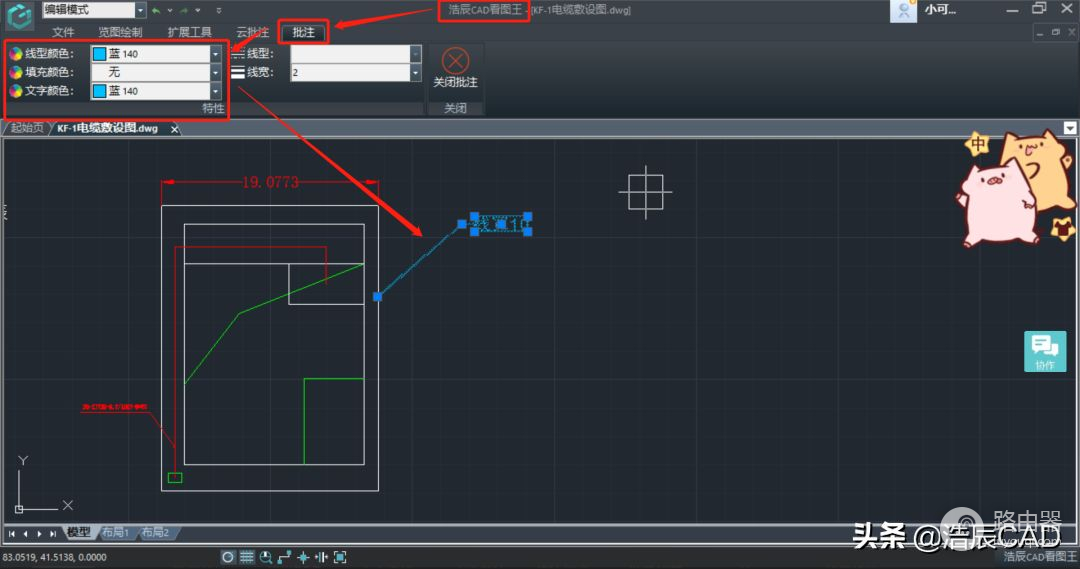
Task: Open the 览图绘制 ribbon tab
Action: click(120, 32)
